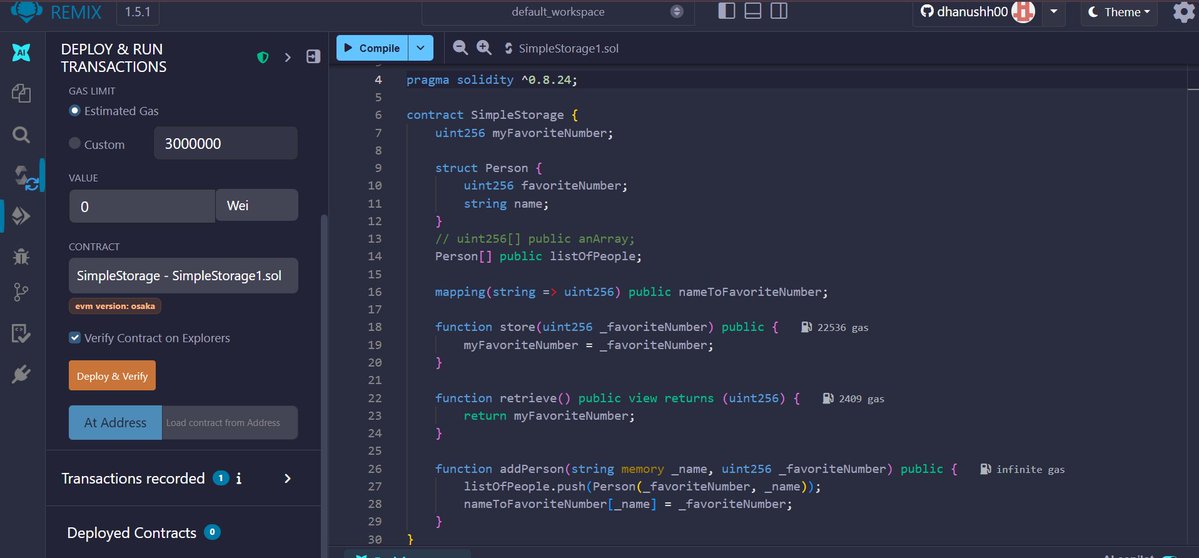This screenshot has height=558, width=1199.
Task: Open the GitHub account dropdown arrow
Action: pyautogui.click(x=1054, y=11)
